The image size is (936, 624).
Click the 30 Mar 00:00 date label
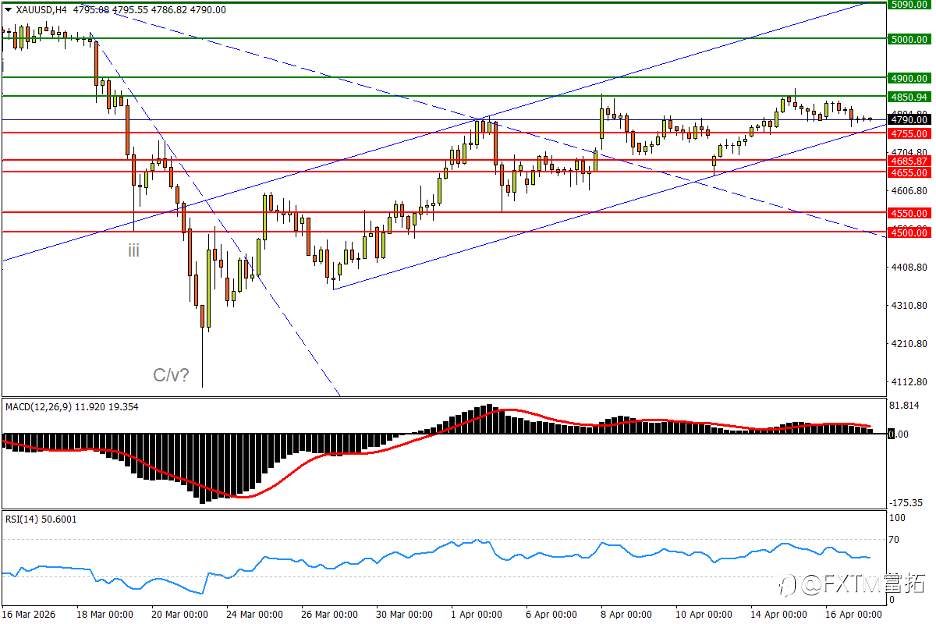tap(404, 614)
